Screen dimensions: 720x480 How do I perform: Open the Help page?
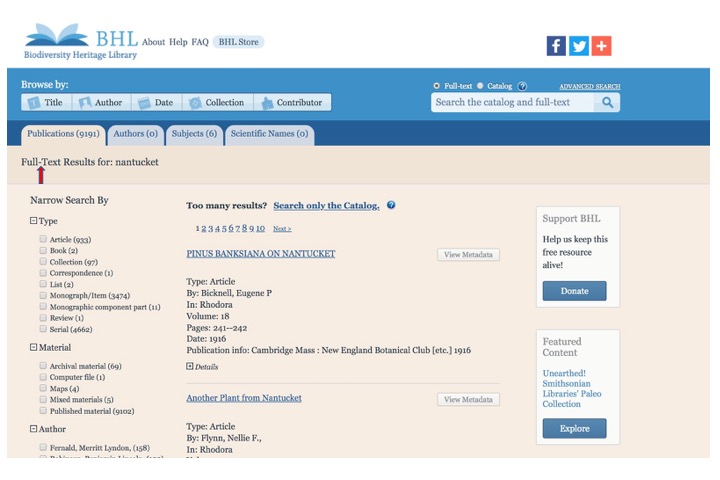178,42
